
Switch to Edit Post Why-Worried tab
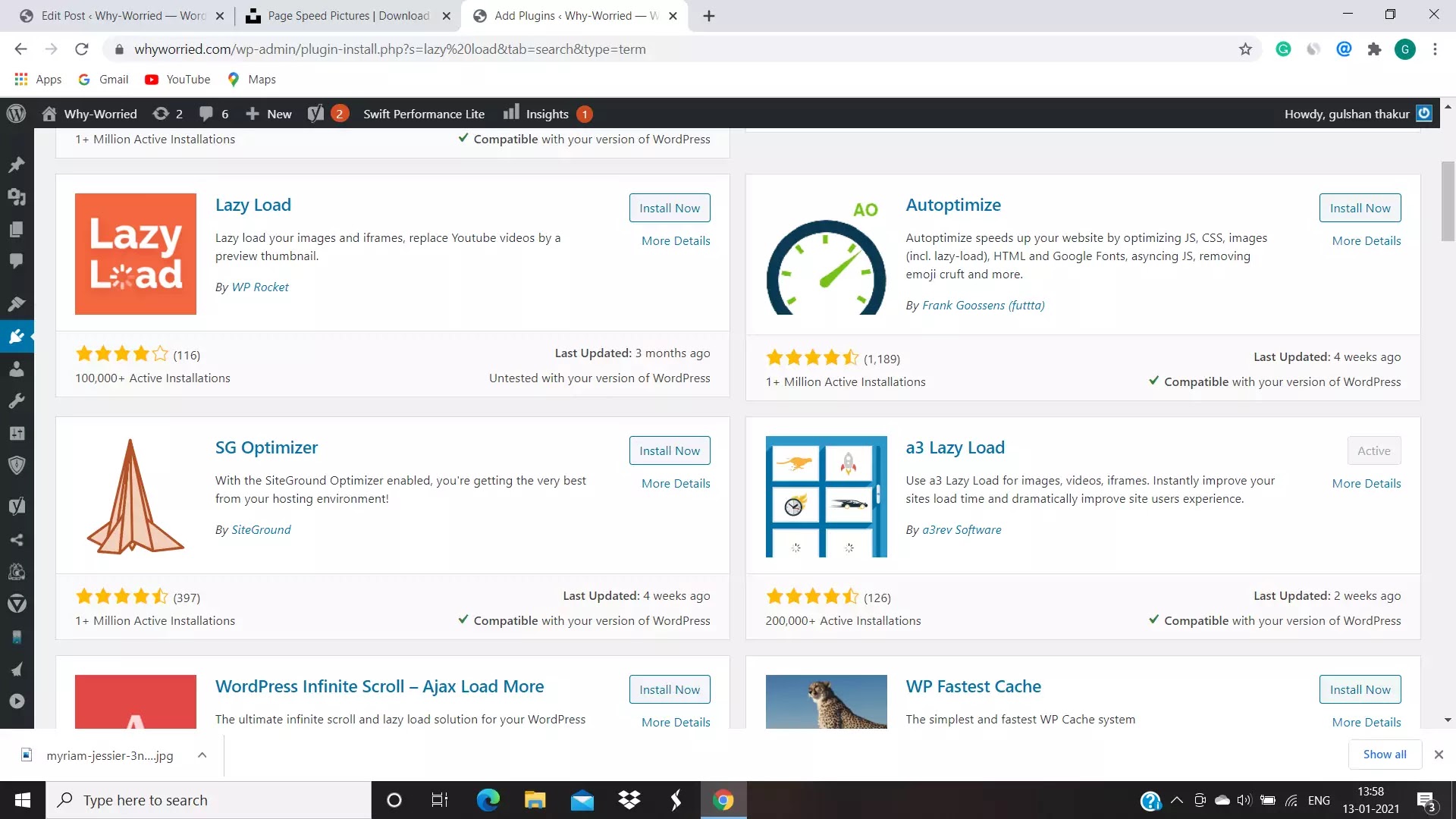[121, 16]
